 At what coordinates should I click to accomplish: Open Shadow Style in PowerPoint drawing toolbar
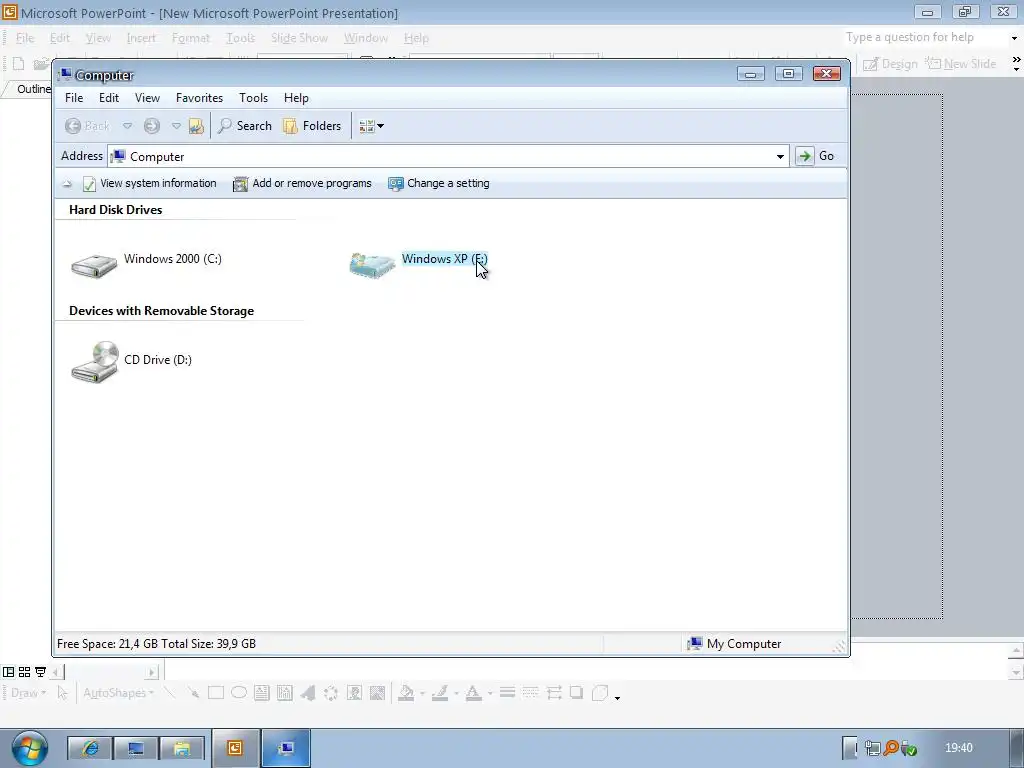pyautogui.click(x=576, y=693)
